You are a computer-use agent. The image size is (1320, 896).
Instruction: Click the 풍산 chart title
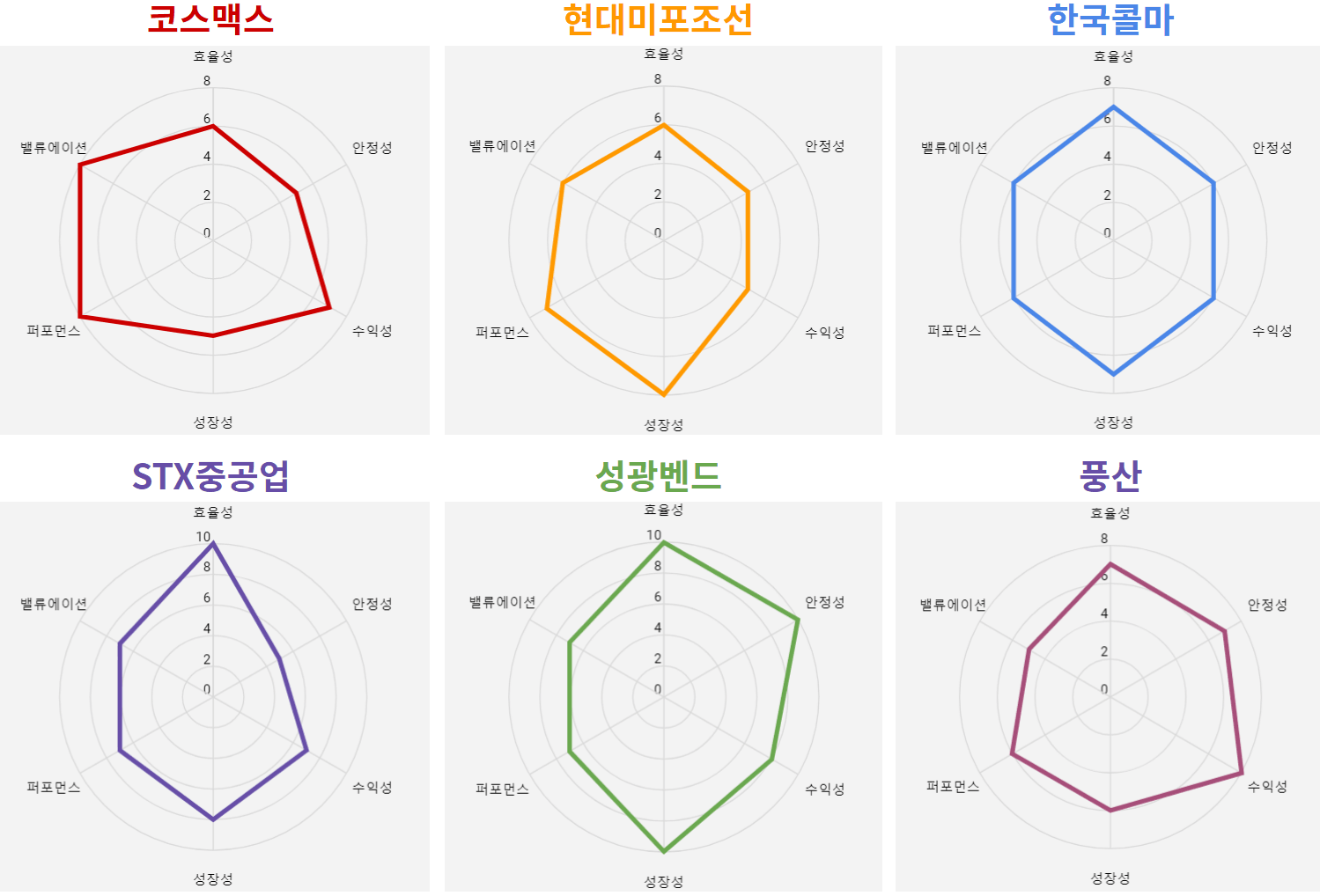pyautogui.click(x=1110, y=476)
